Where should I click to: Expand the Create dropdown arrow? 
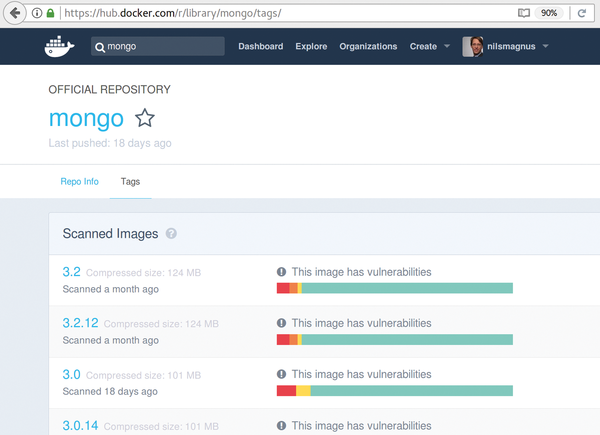click(447, 46)
